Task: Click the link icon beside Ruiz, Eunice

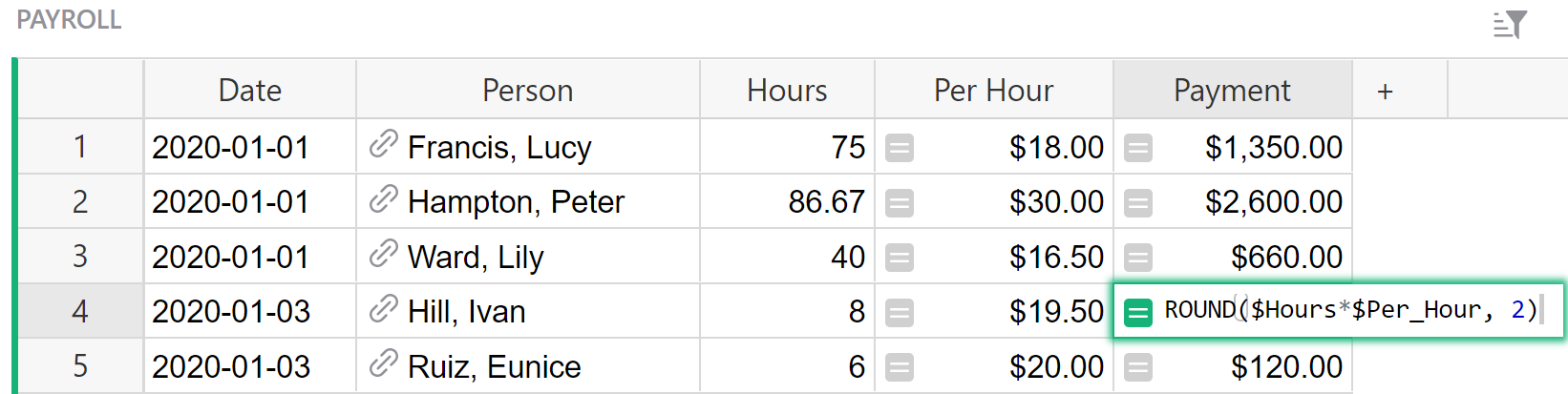Action: (x=383, y=364)
